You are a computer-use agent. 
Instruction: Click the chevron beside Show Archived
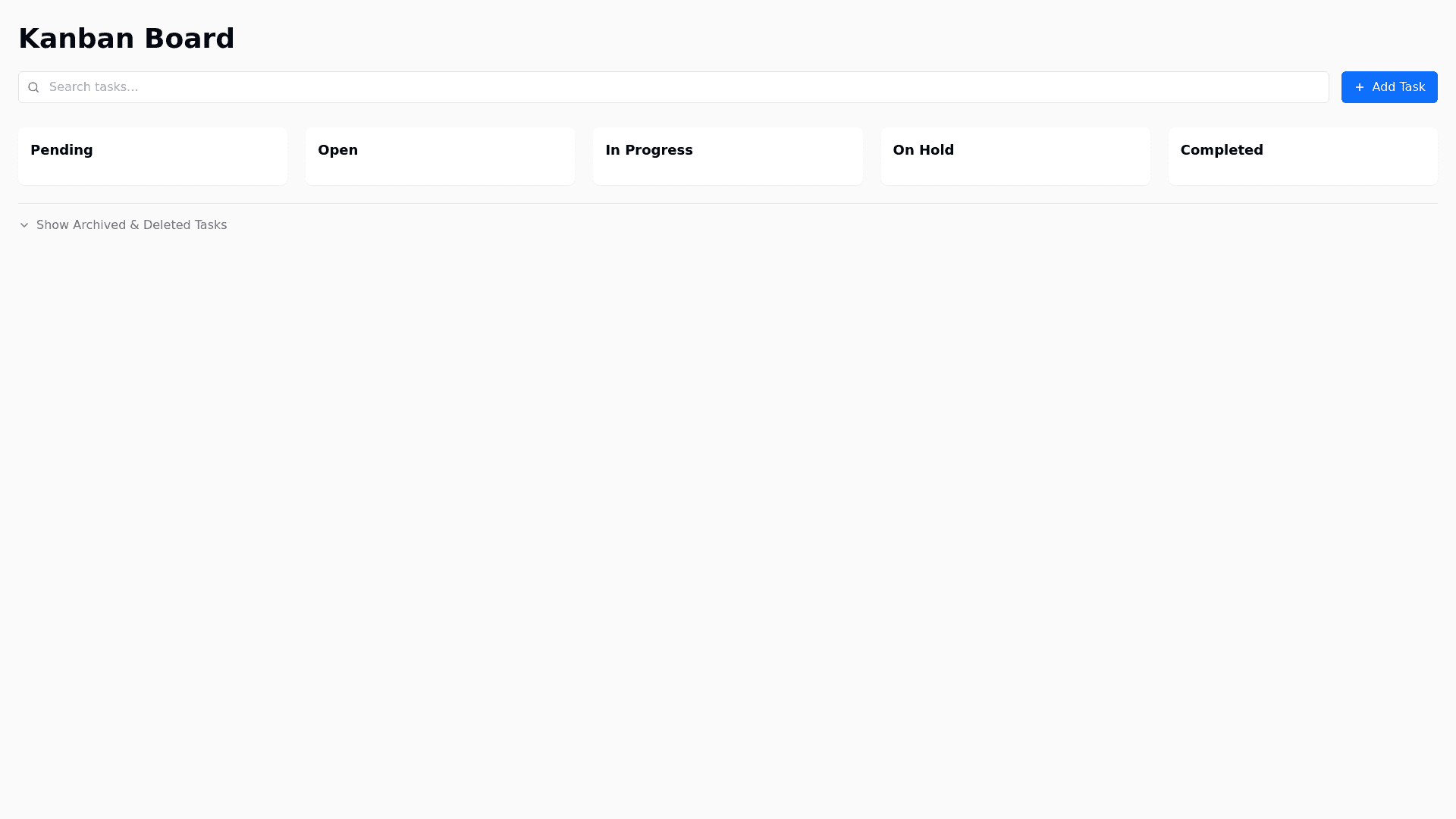pyautogui.click(x=24, y=225)
